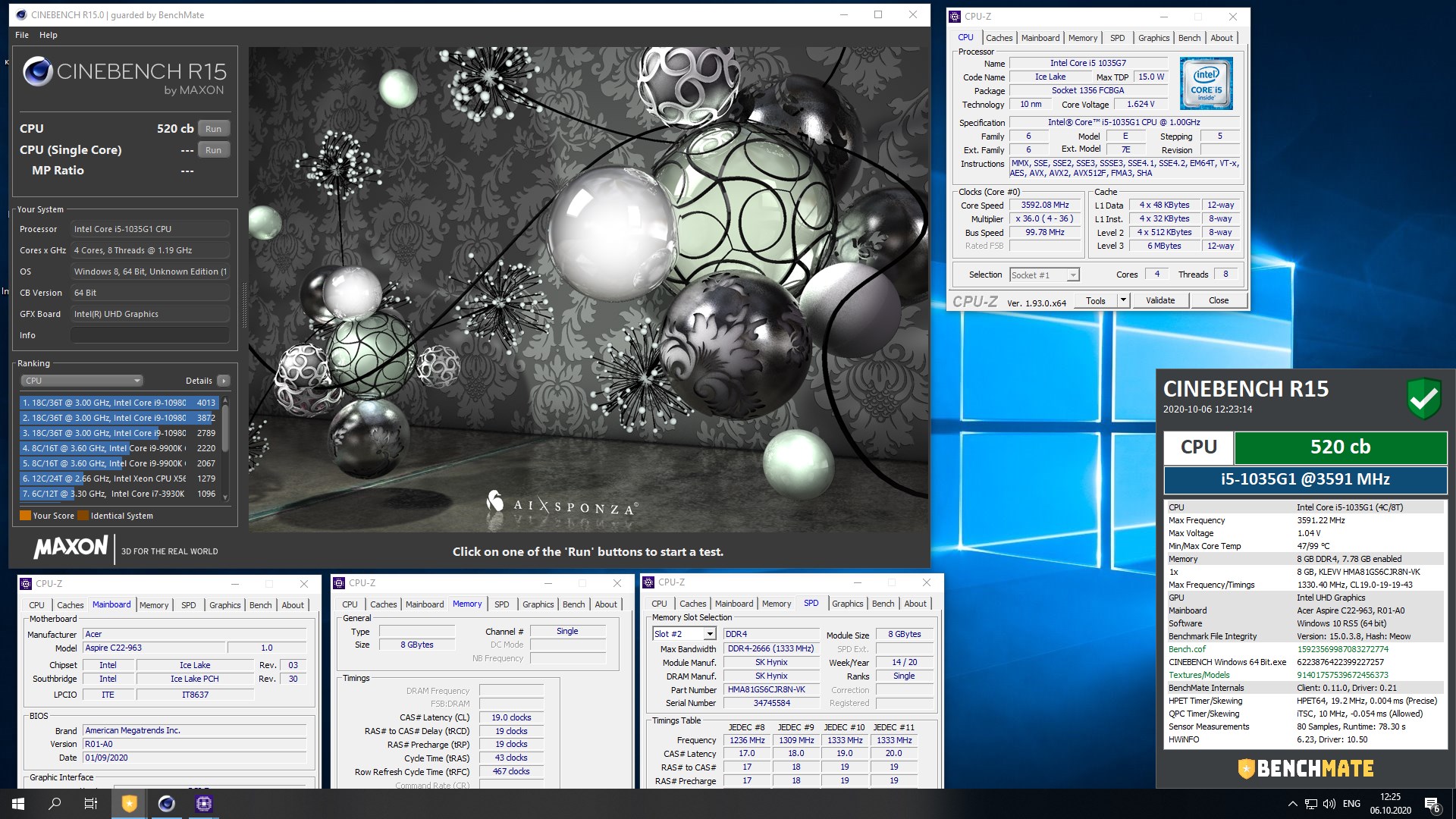
Task: Expand the Tools dropdown arrow
Action: 1123,301
